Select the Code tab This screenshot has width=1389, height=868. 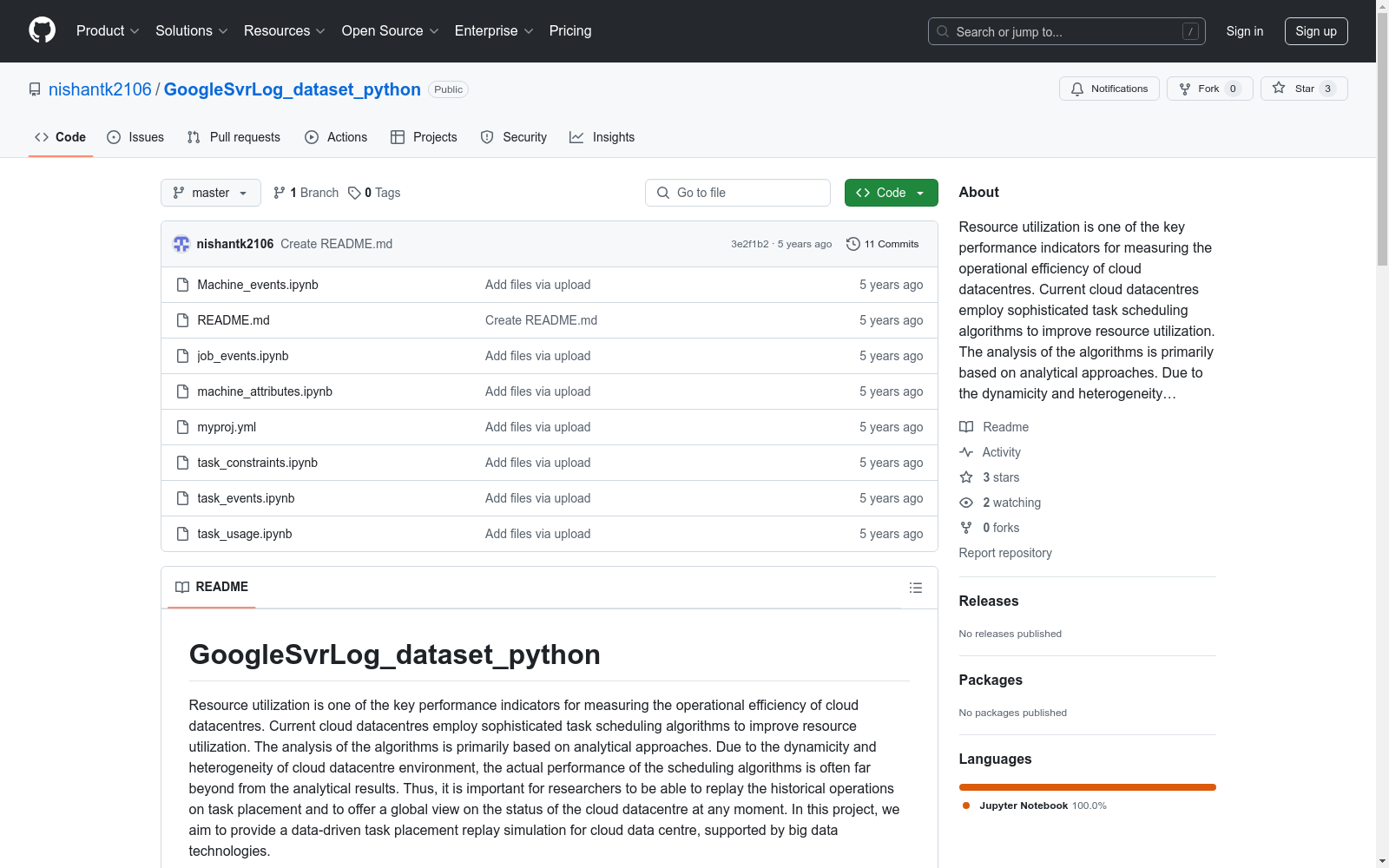pos(61,137)
